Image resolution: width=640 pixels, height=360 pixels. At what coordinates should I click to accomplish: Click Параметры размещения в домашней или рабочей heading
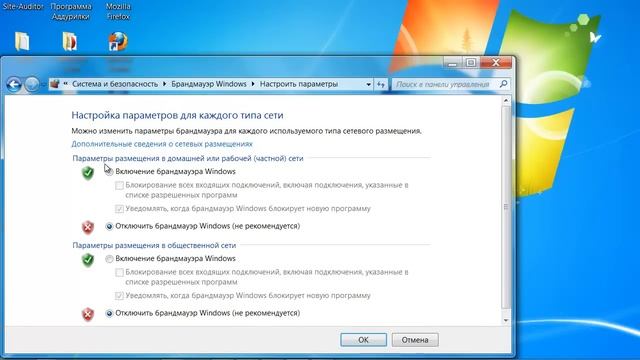pos(188,158)
